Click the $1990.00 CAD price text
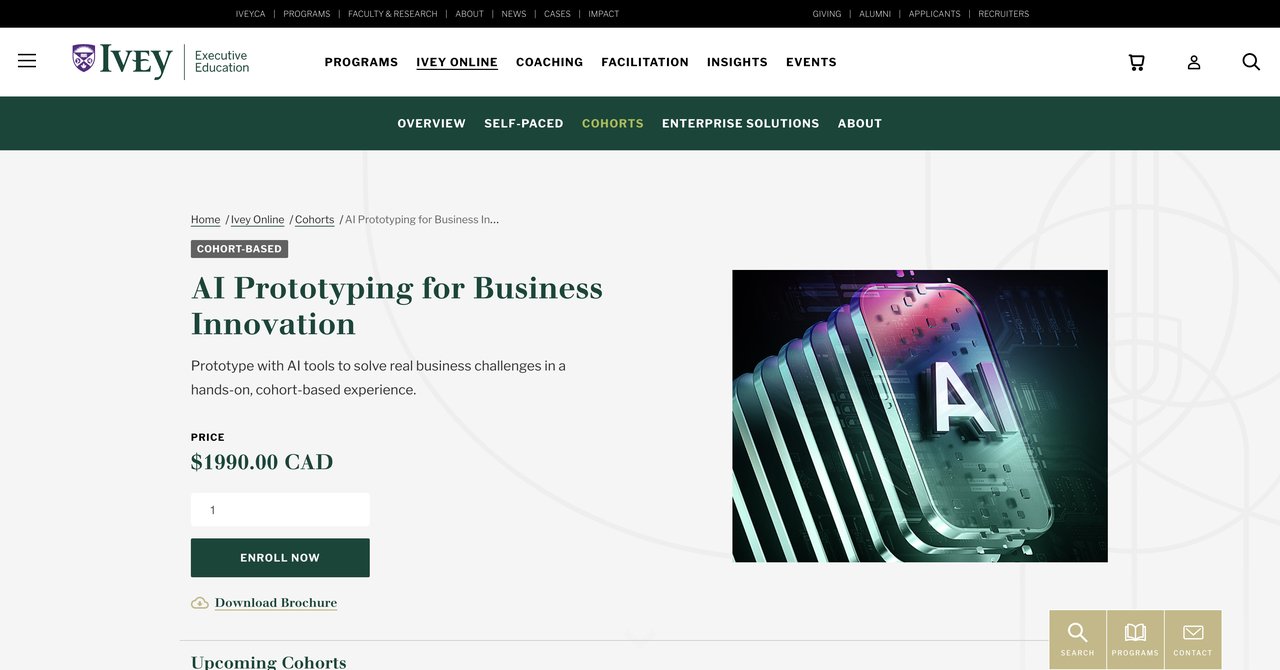The height and width of the screenshot is (670, 1280). [x=262, y=462]
